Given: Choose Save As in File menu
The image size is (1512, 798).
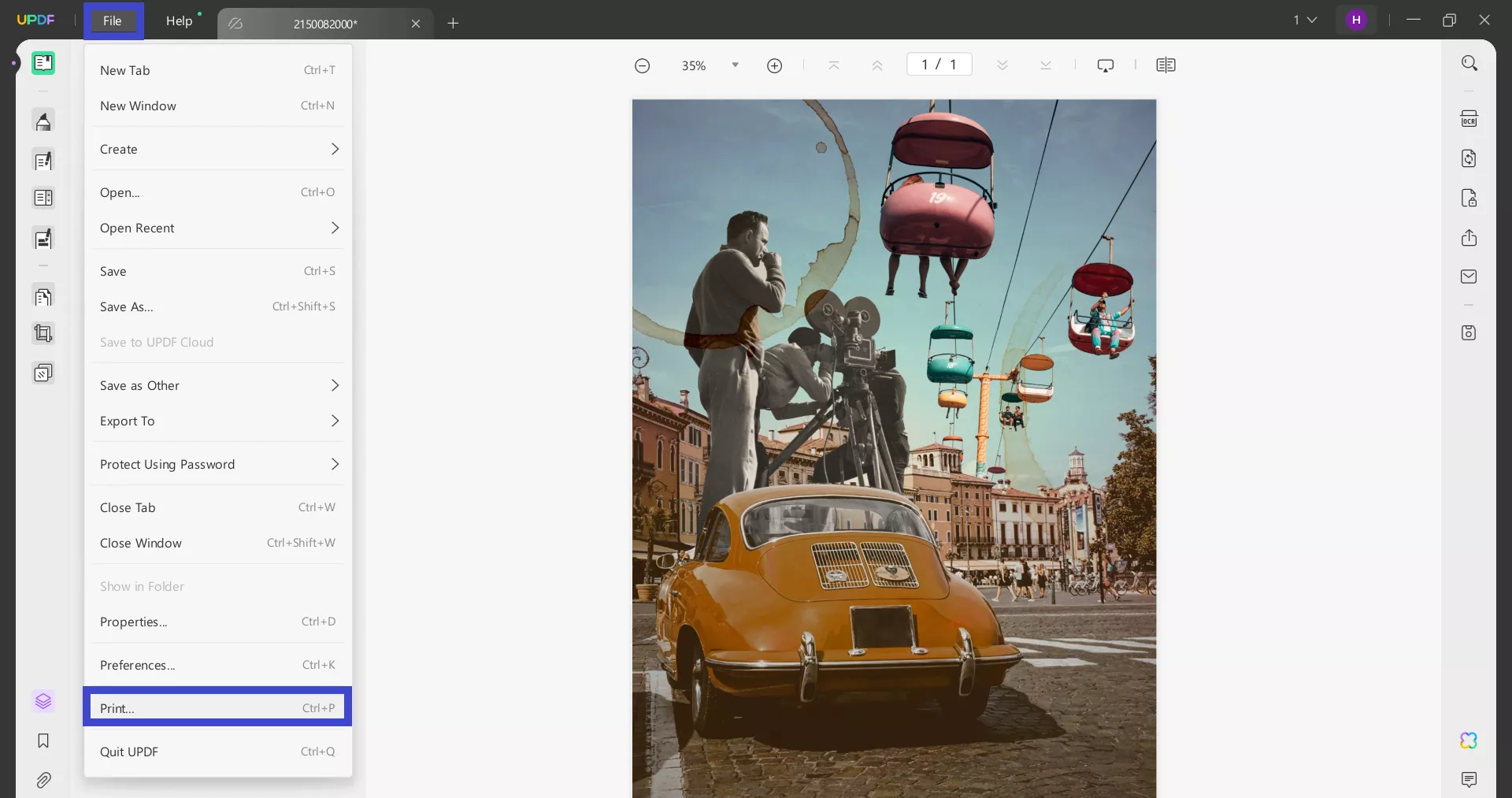Looking at the screenshot, I should point(217,306).
